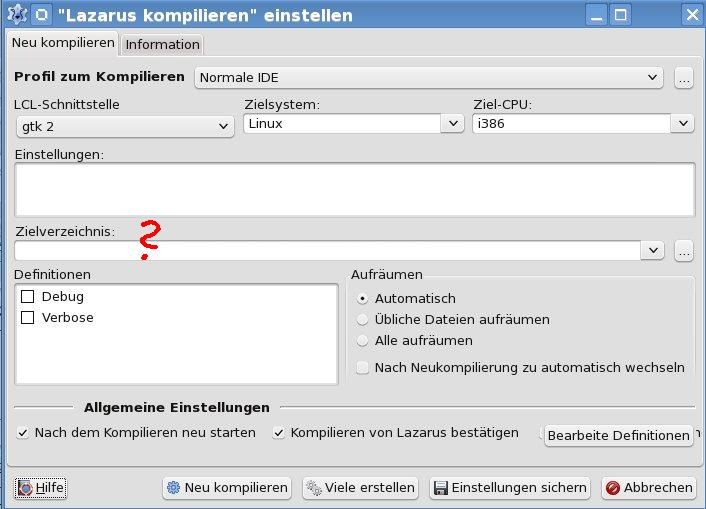Switch to the Information tab
The width and height of the screenshot is (706, 509).
(162, 44)
